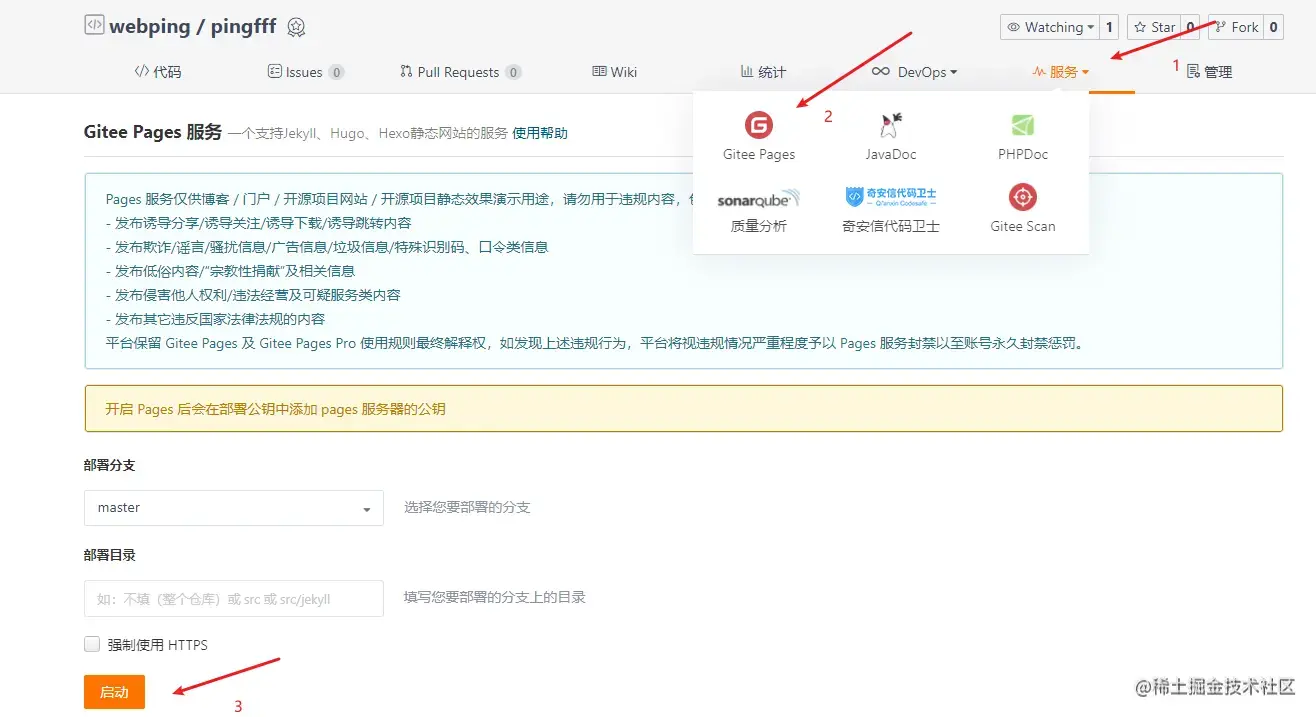This screenshot has width=1316, height=717.
Task: Open Gitee Pages service icon
Action: tap(759, 125)
